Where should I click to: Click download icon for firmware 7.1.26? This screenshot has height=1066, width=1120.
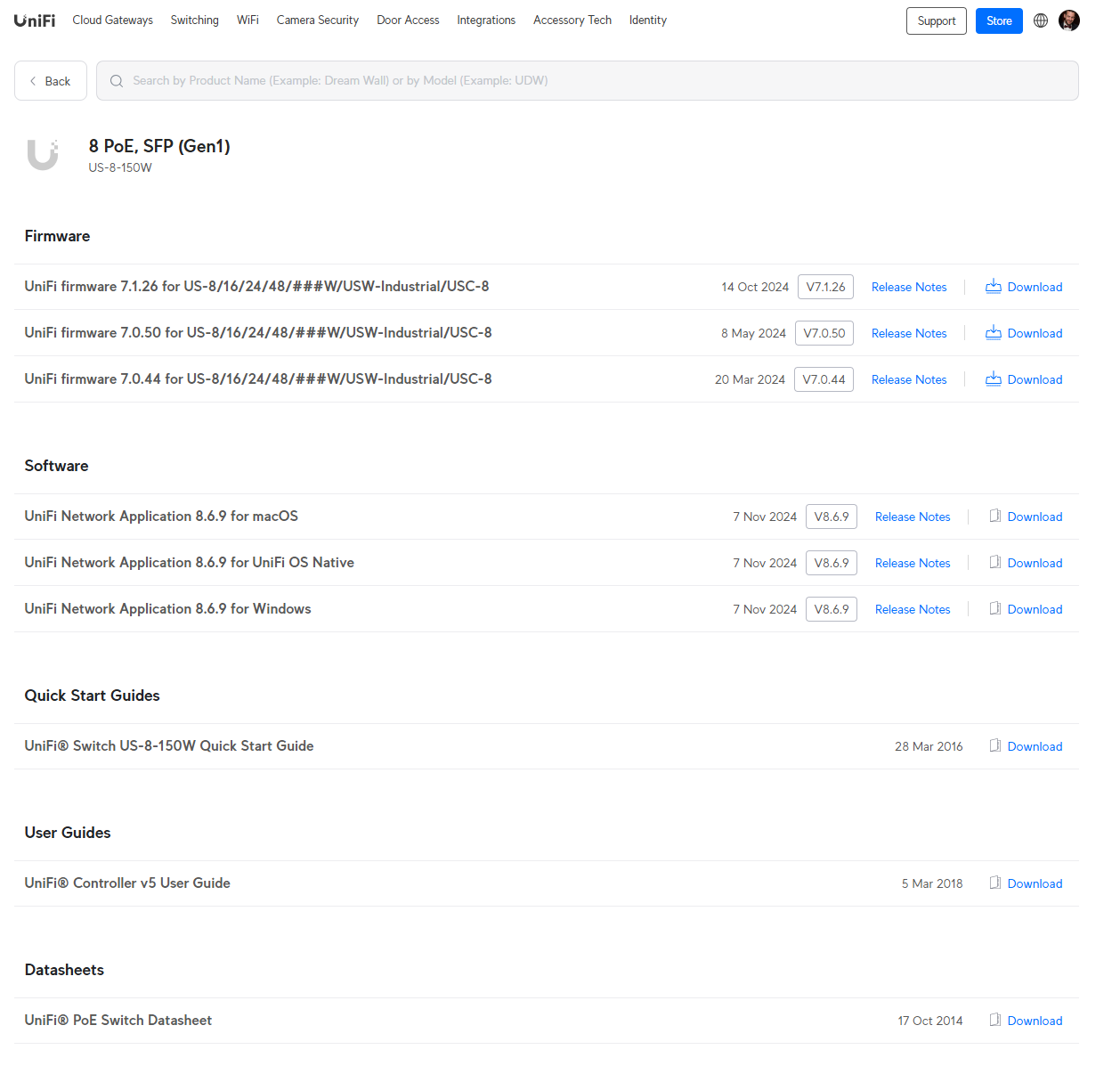tap(993, 287)
